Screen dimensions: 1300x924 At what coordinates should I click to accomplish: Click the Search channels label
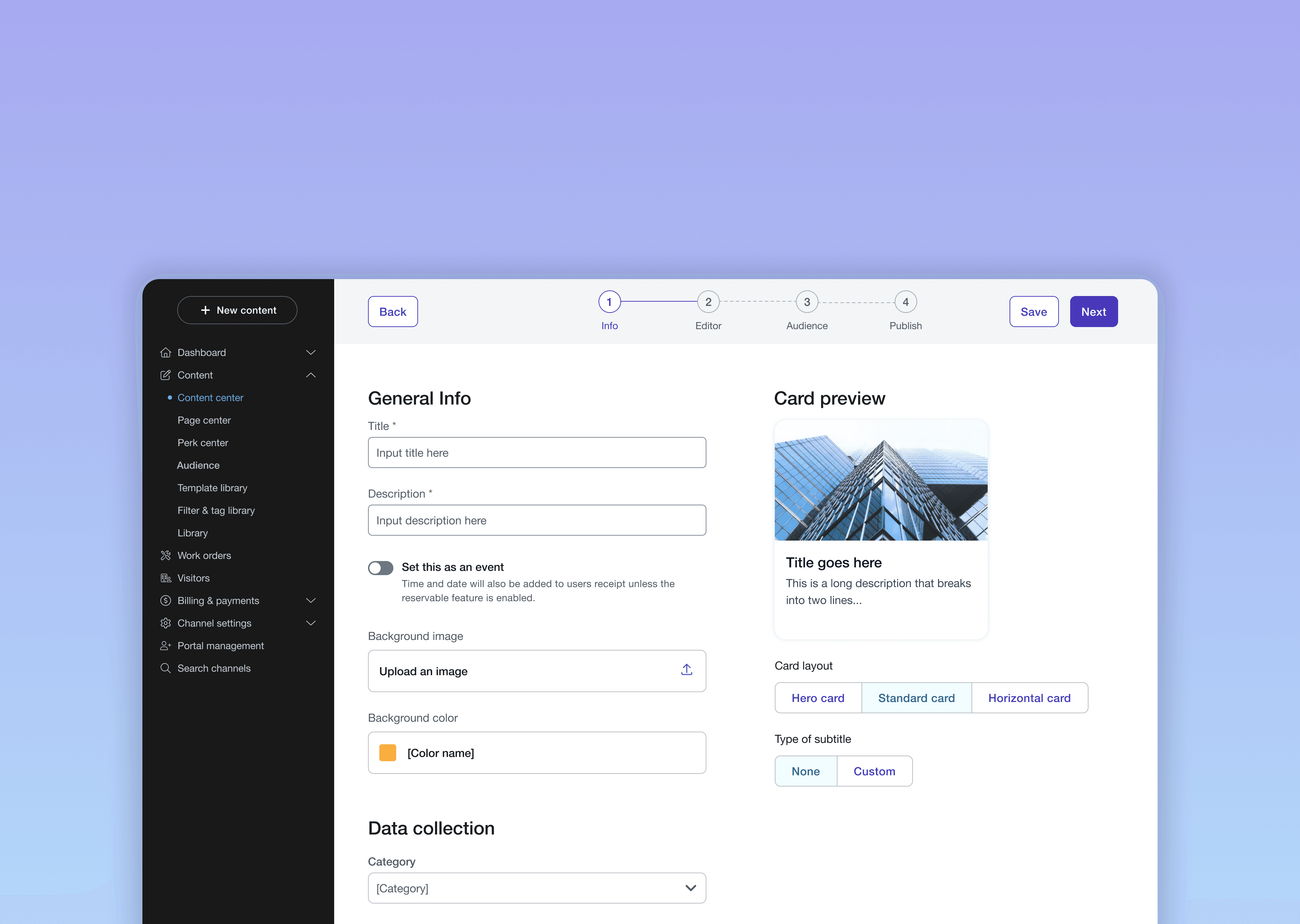pos(214,669)
